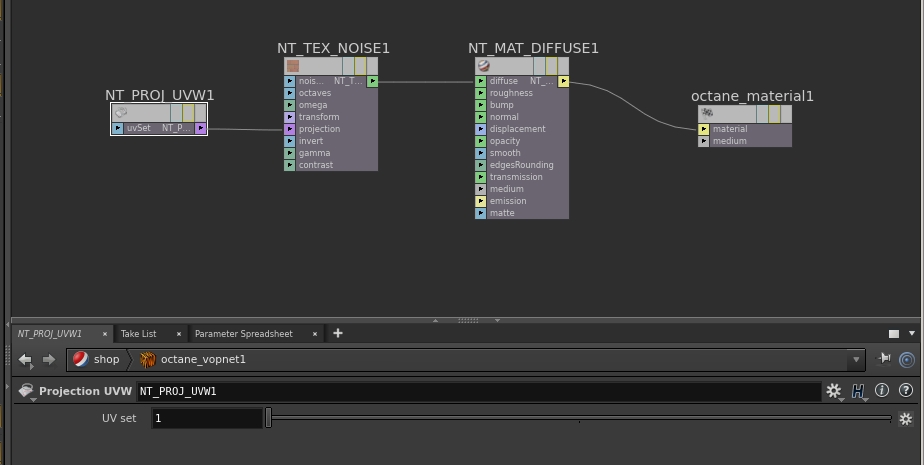Screen dimensions: 924x465
Task: Toggle yellow flag on NT_MAT_DIFFUSE1 node
Action: 551,65
